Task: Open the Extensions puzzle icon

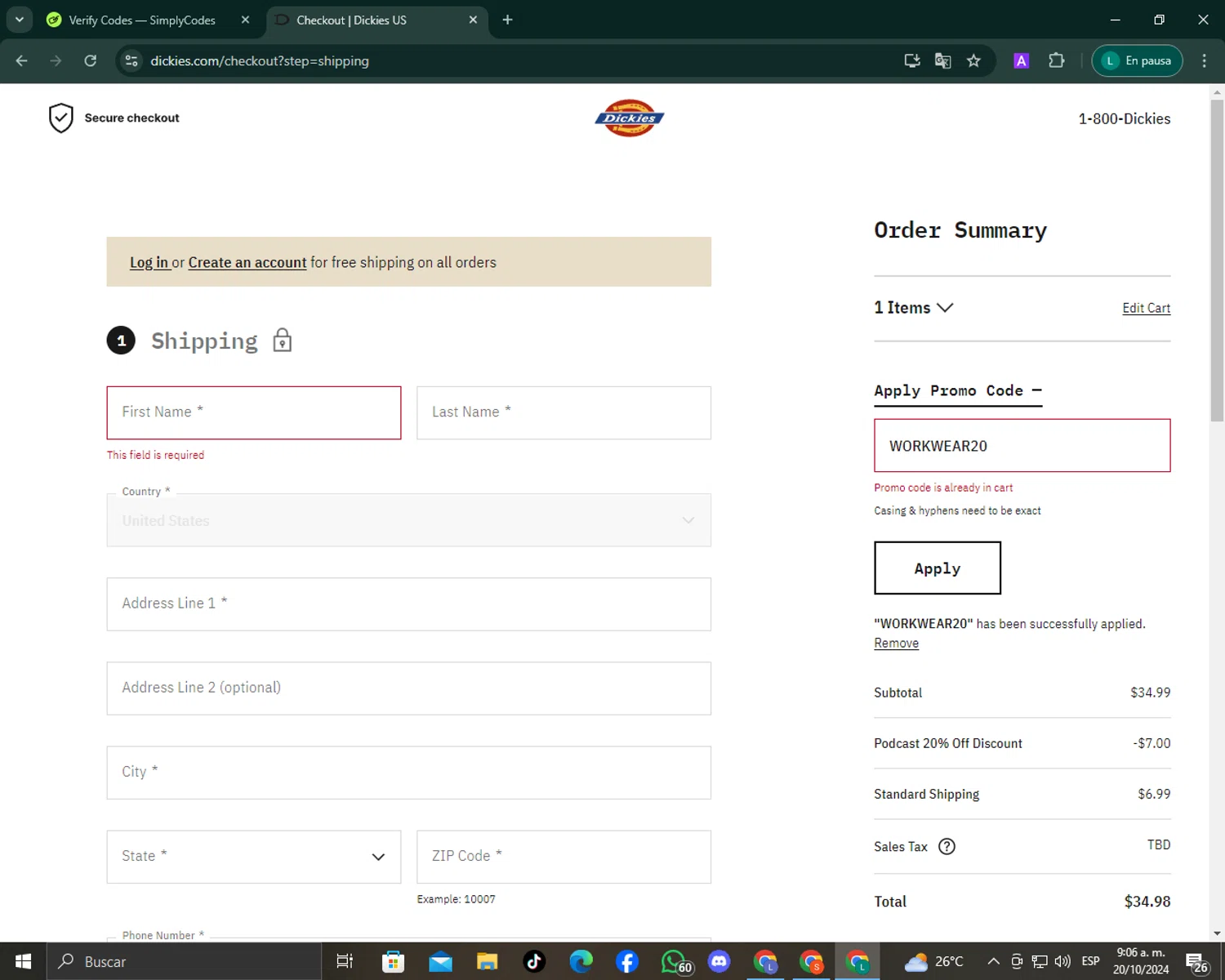Action: click(1057, 60)
